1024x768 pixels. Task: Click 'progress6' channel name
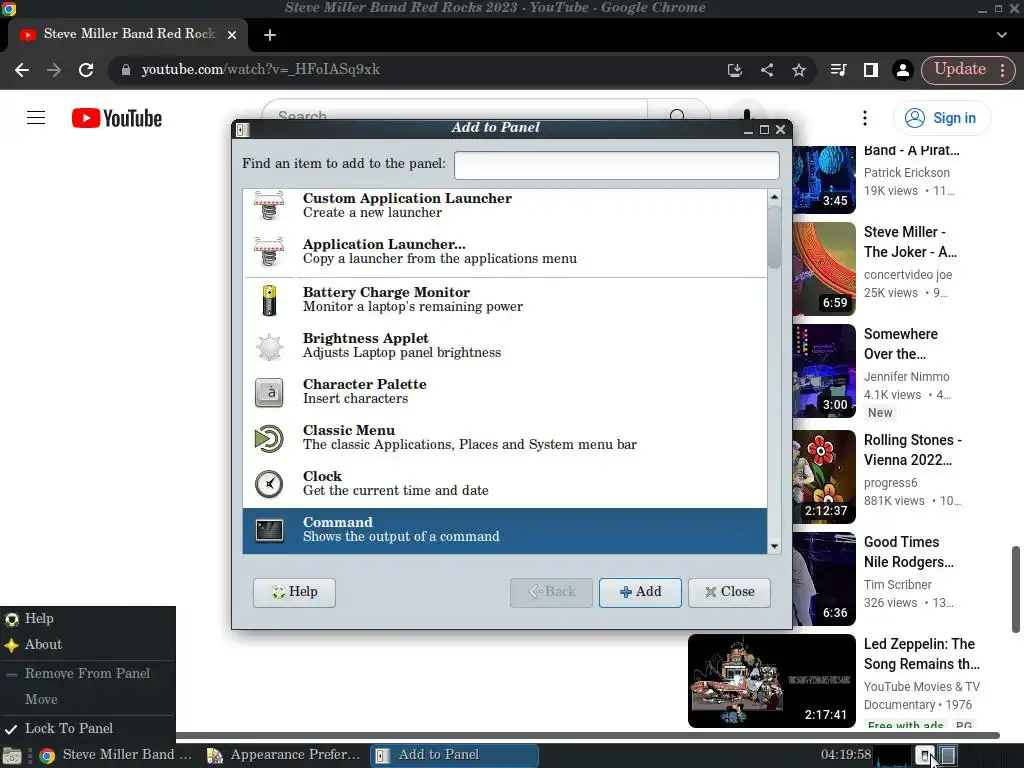coord(891,483)
